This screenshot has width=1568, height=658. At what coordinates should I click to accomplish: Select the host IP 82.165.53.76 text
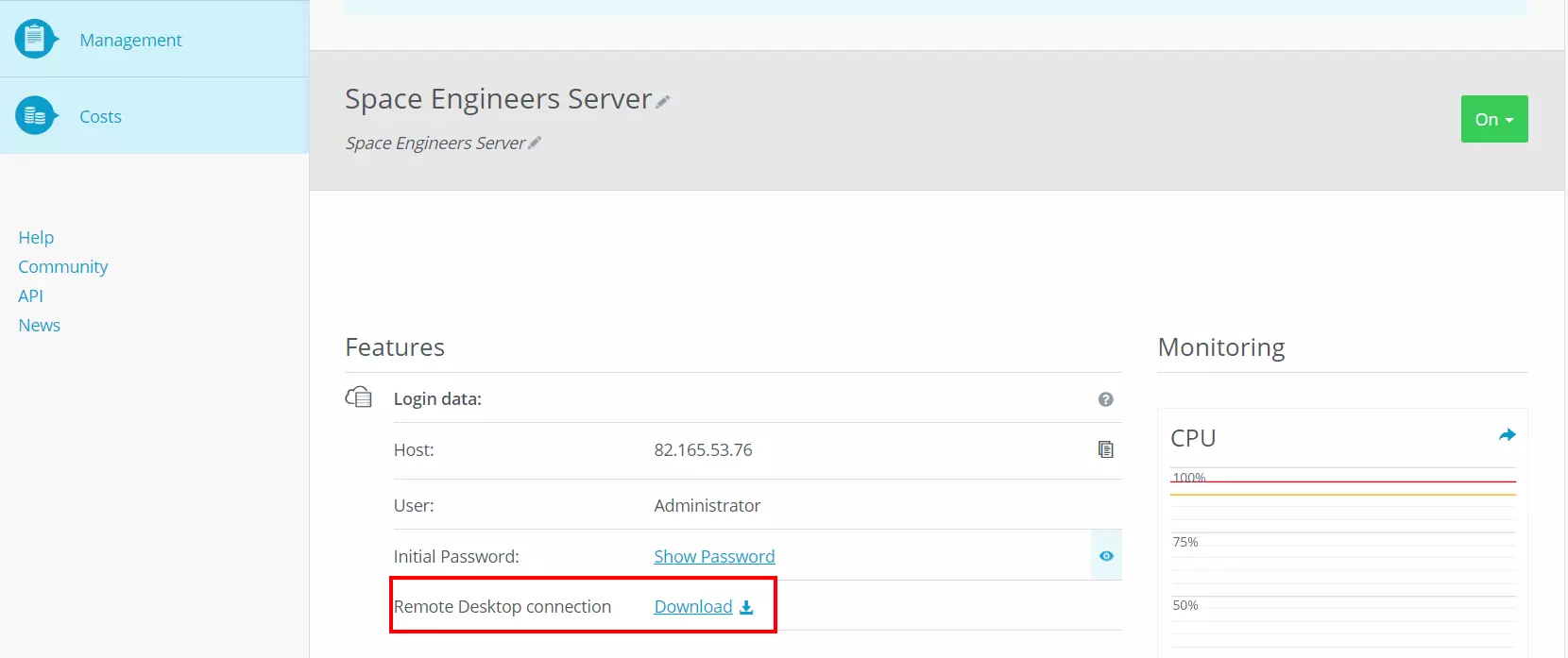tap(703, 450)
